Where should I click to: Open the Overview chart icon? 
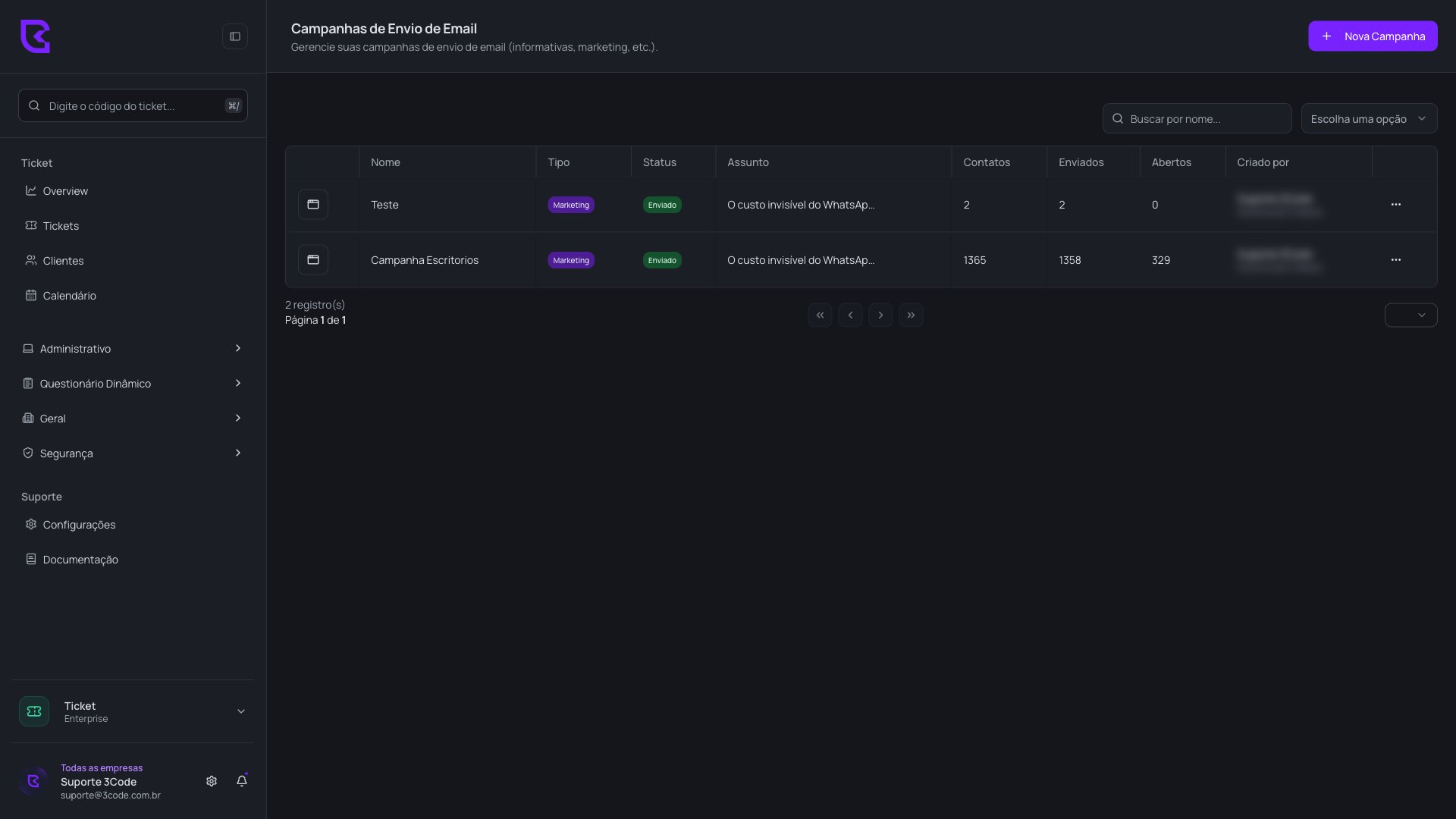coord(31,191)
